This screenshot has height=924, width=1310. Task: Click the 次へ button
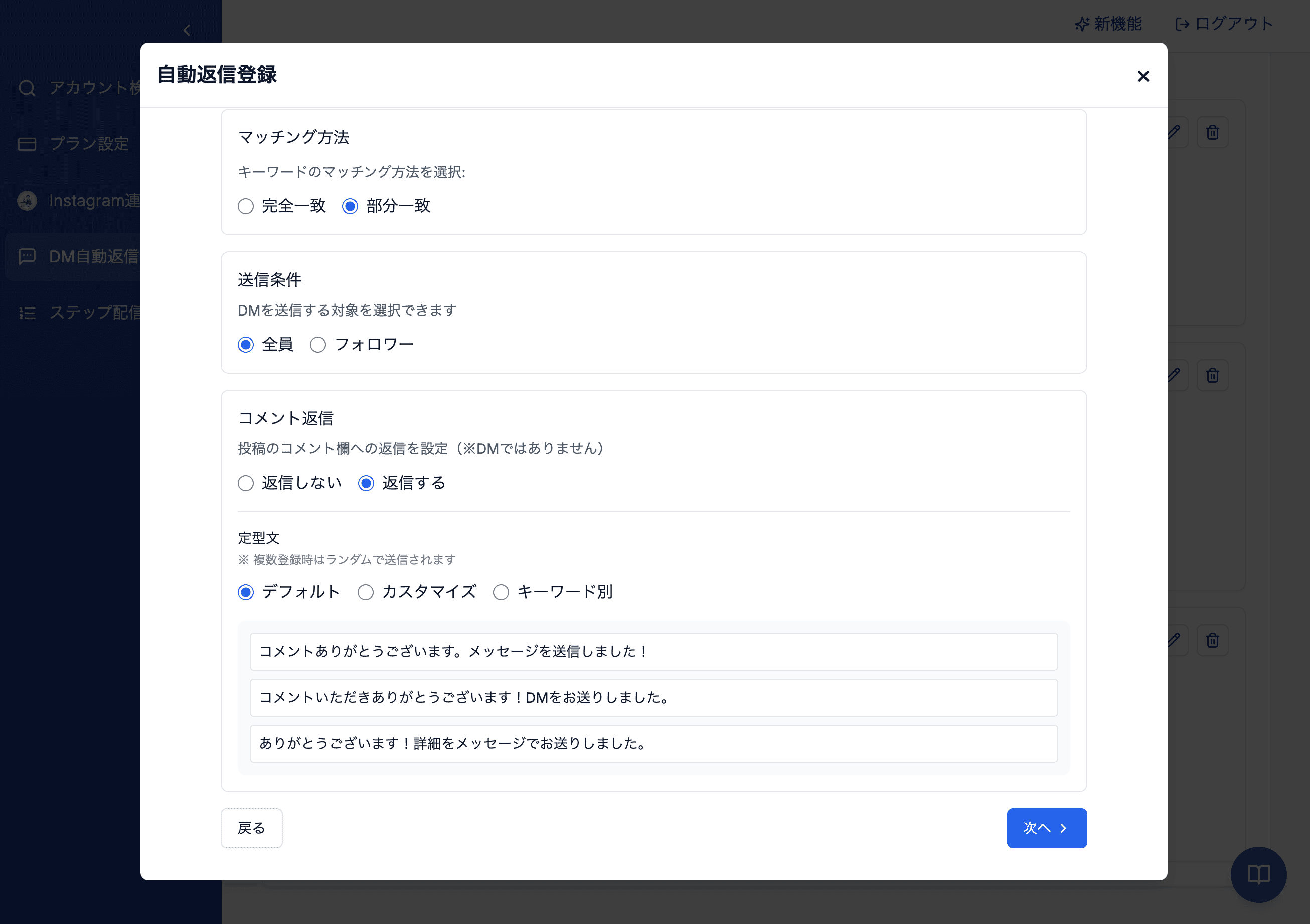1046,828
